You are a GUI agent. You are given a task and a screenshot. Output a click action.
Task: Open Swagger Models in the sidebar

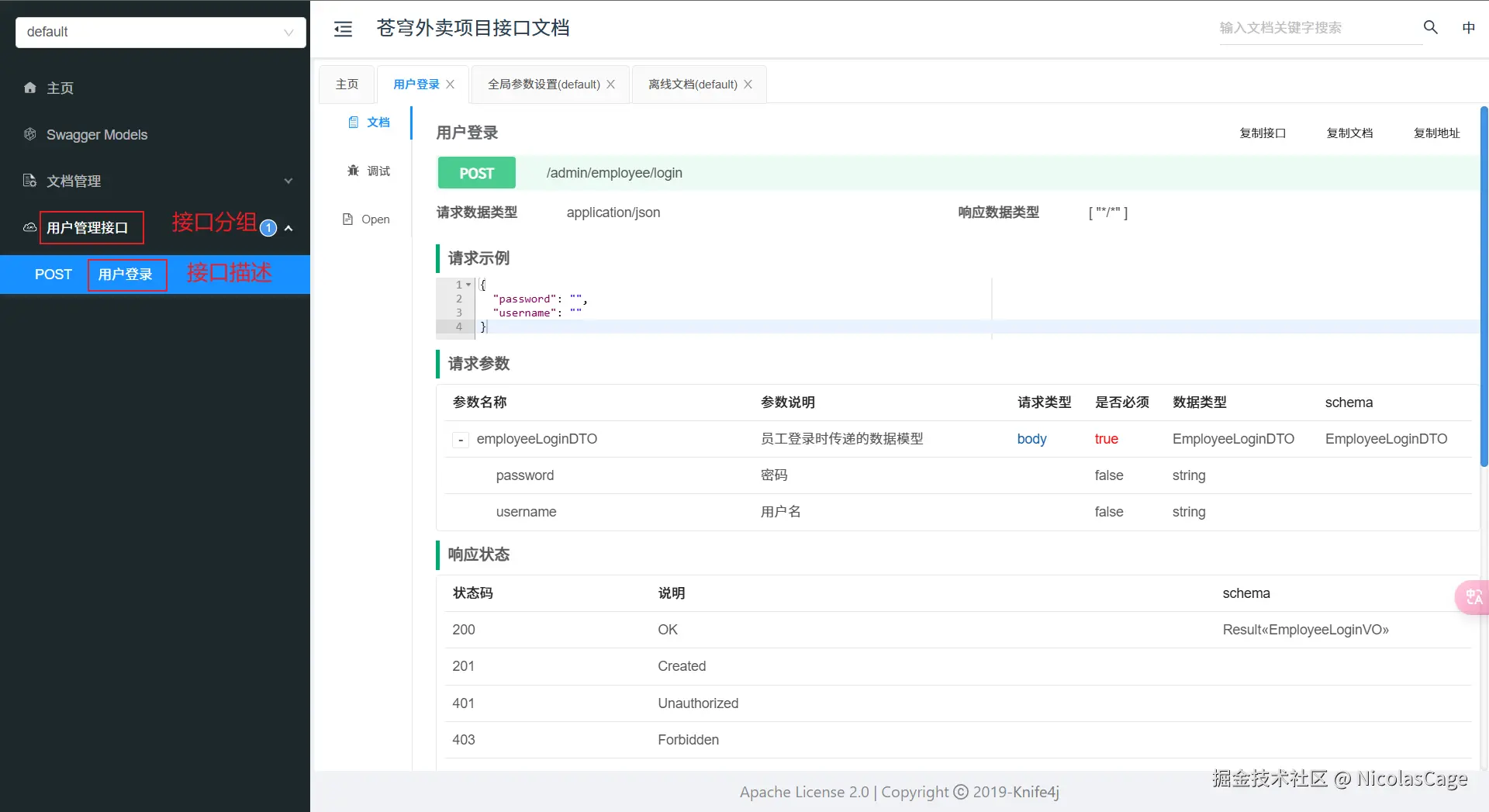[x=155, y=134]
